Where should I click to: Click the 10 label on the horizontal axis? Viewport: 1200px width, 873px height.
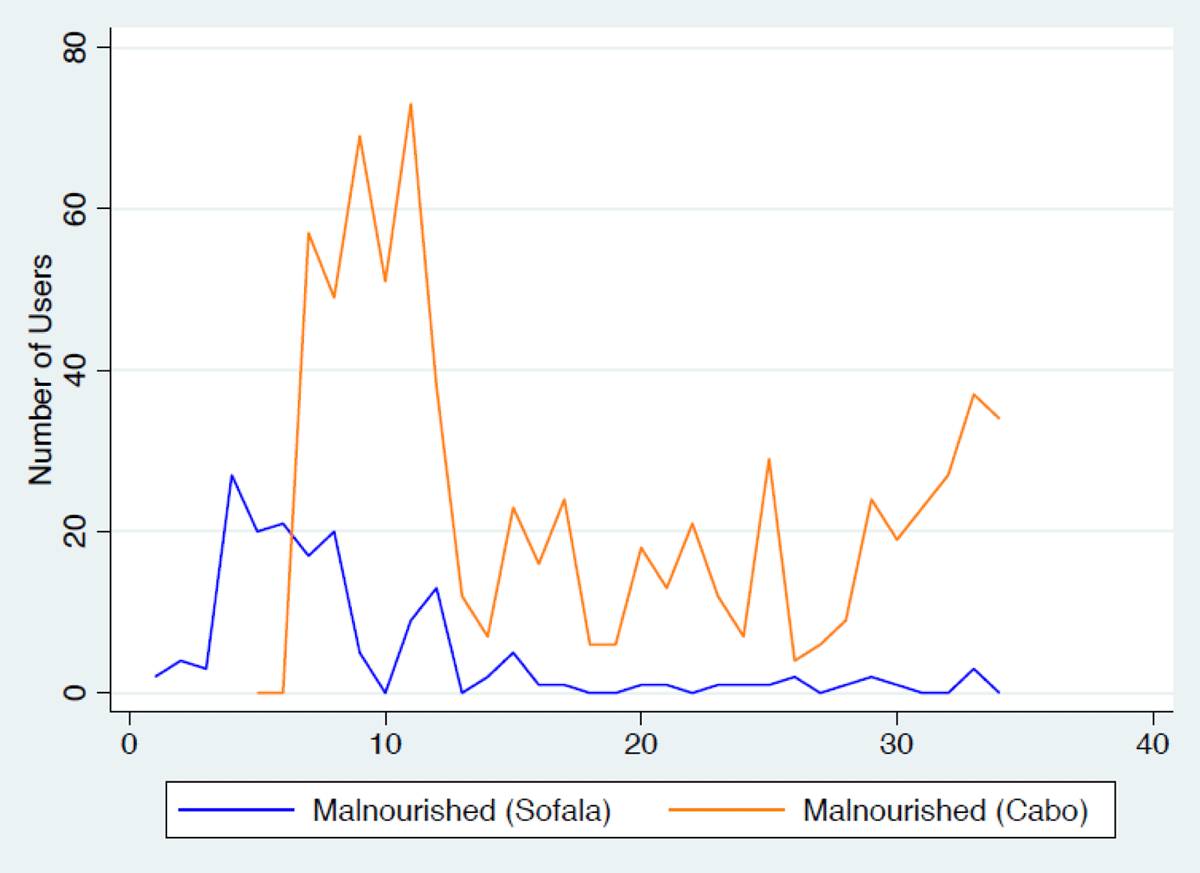pyautogui.click(x=385, y=746)
